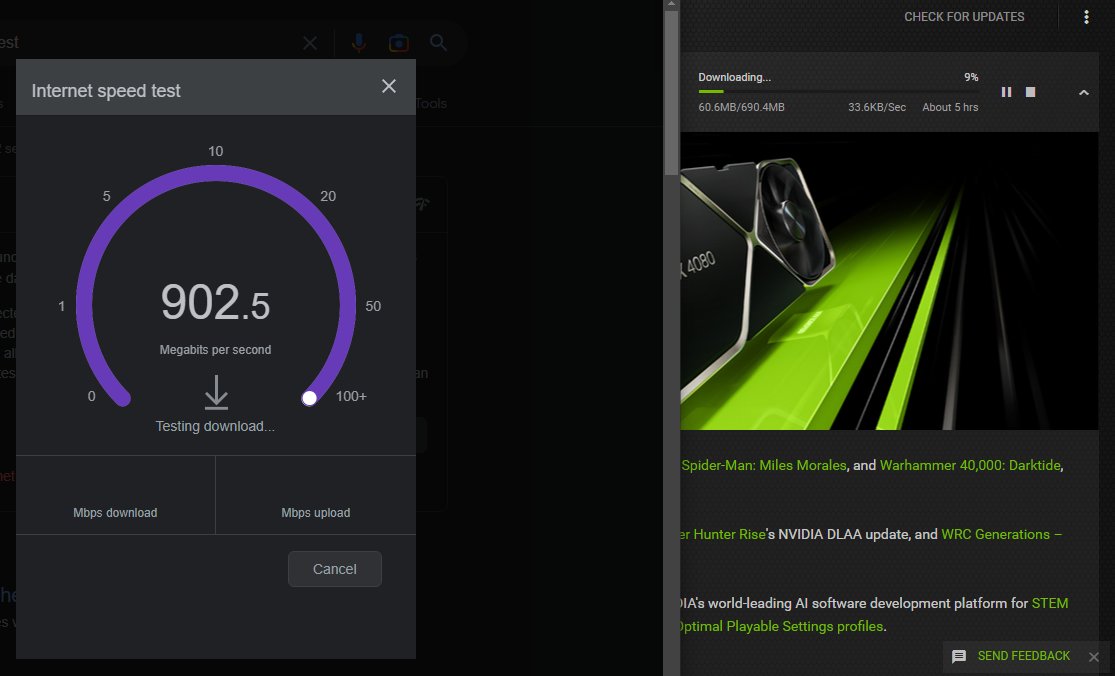Click the 9% progress value
This screenshot has width=1115, height=676.
click(971, 77)
